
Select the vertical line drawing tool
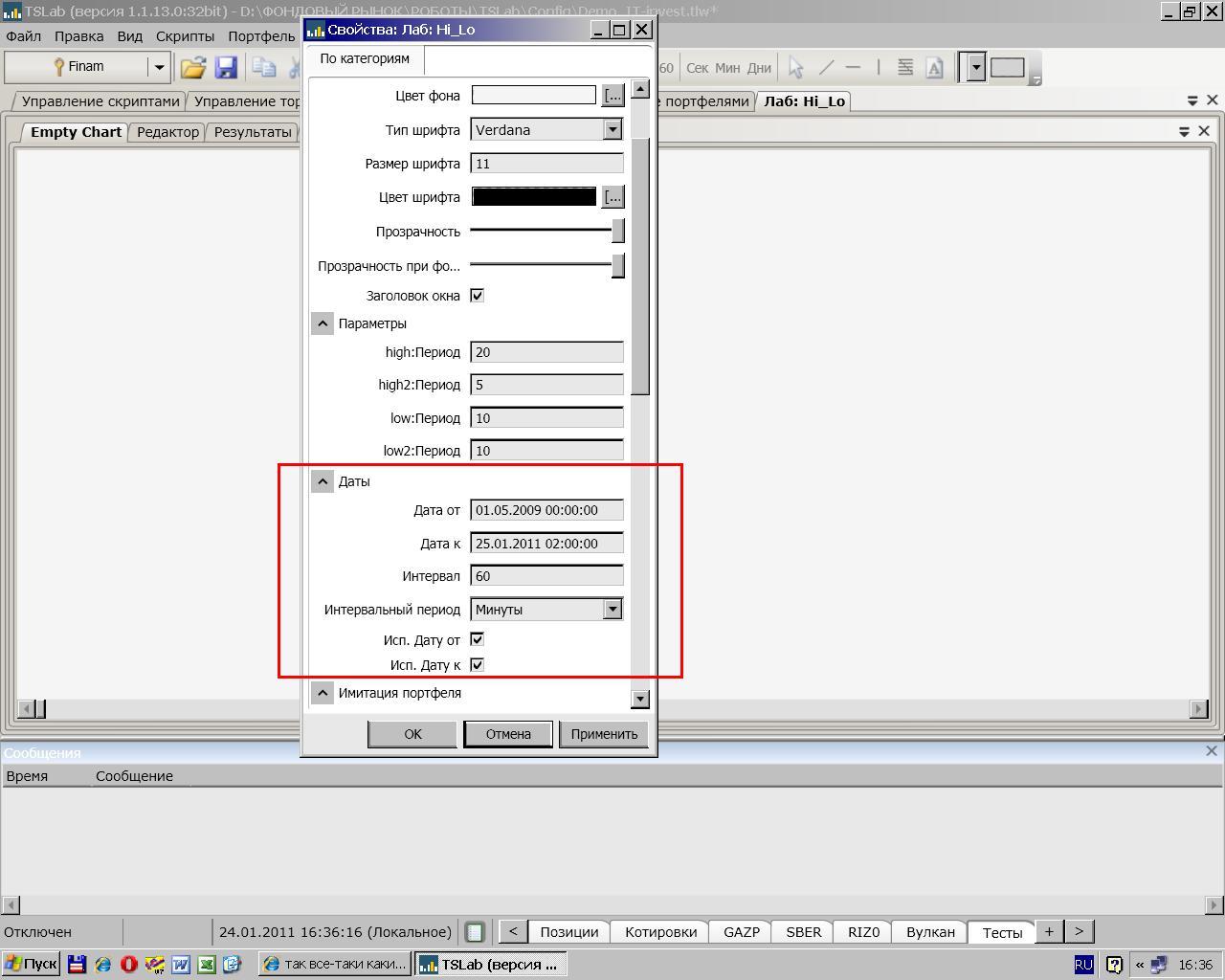click(878, 67)
